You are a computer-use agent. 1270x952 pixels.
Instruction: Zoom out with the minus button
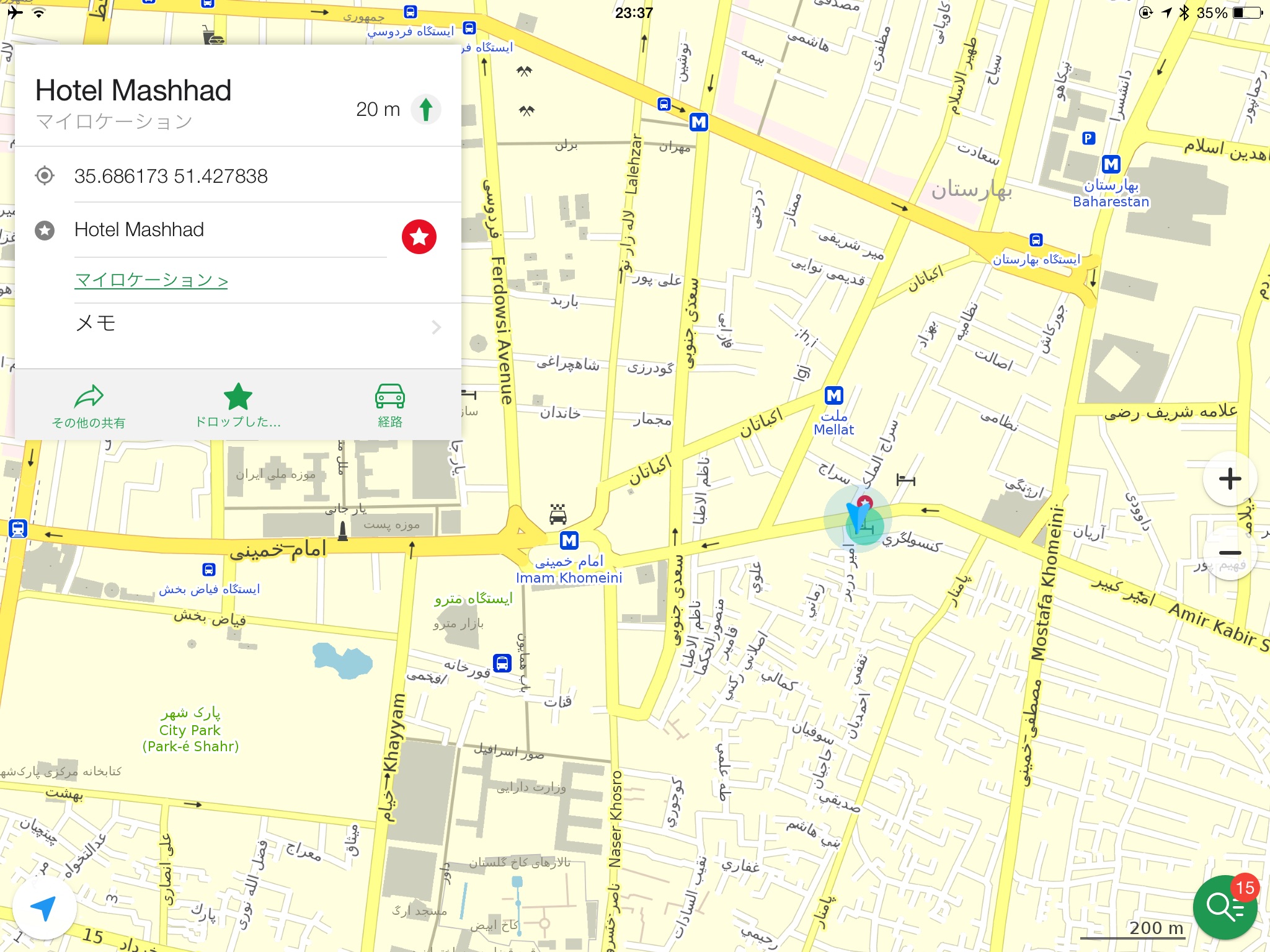[1230, 552]
